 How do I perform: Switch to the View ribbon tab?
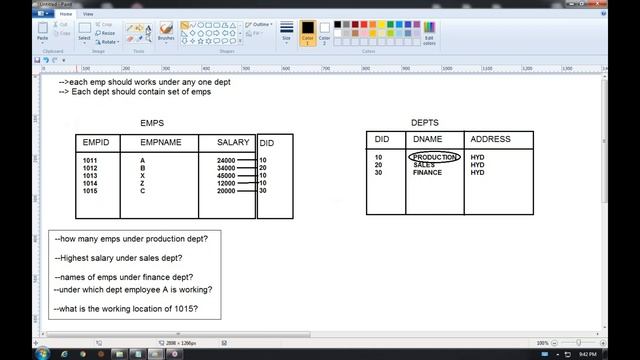[88, 14]
